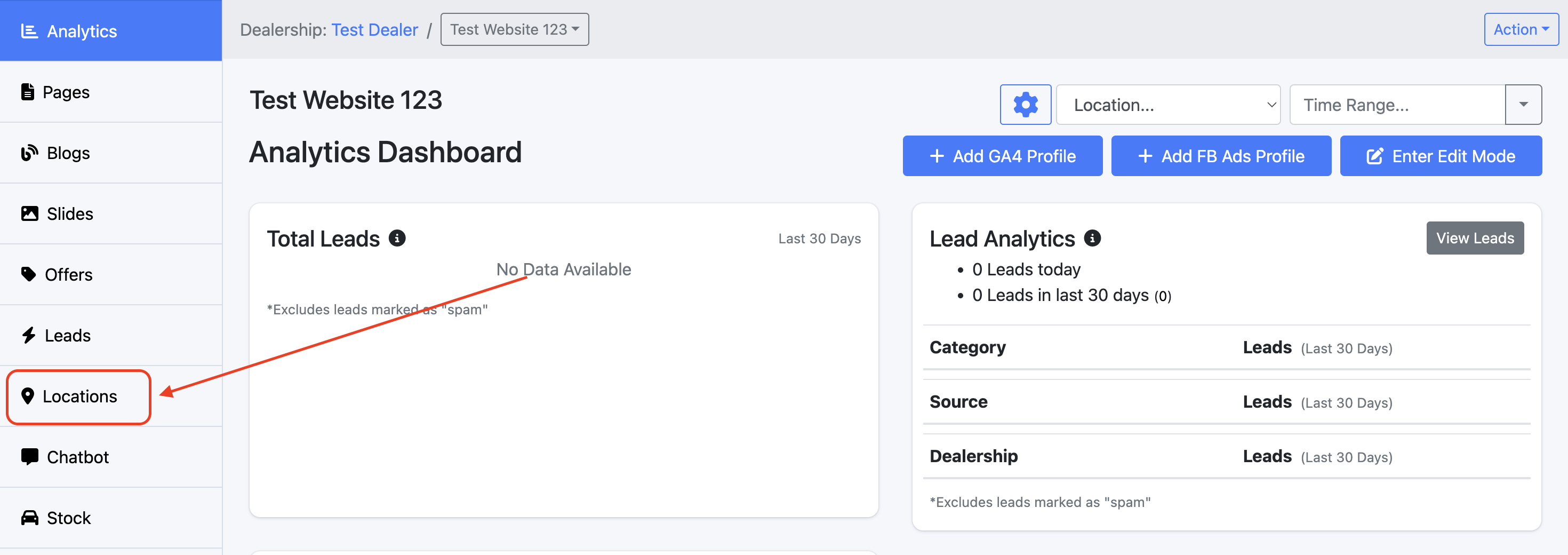Open the Location select box
The width and height of the screenshot is (1568, 555).
[1168, 105]
